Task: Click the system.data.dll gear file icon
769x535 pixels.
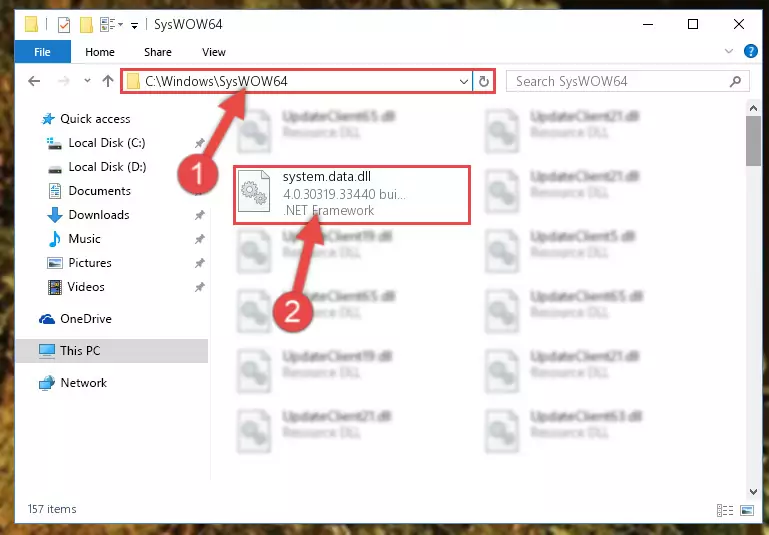Action: 254,191
